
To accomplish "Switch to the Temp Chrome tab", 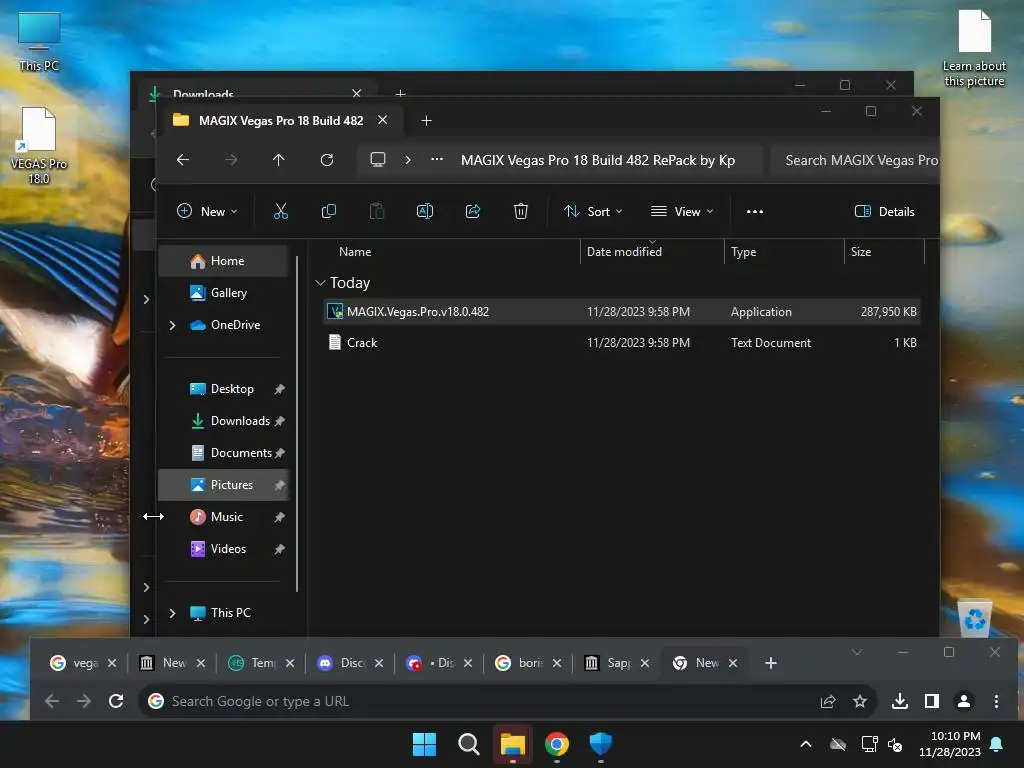I will (258, 663).
